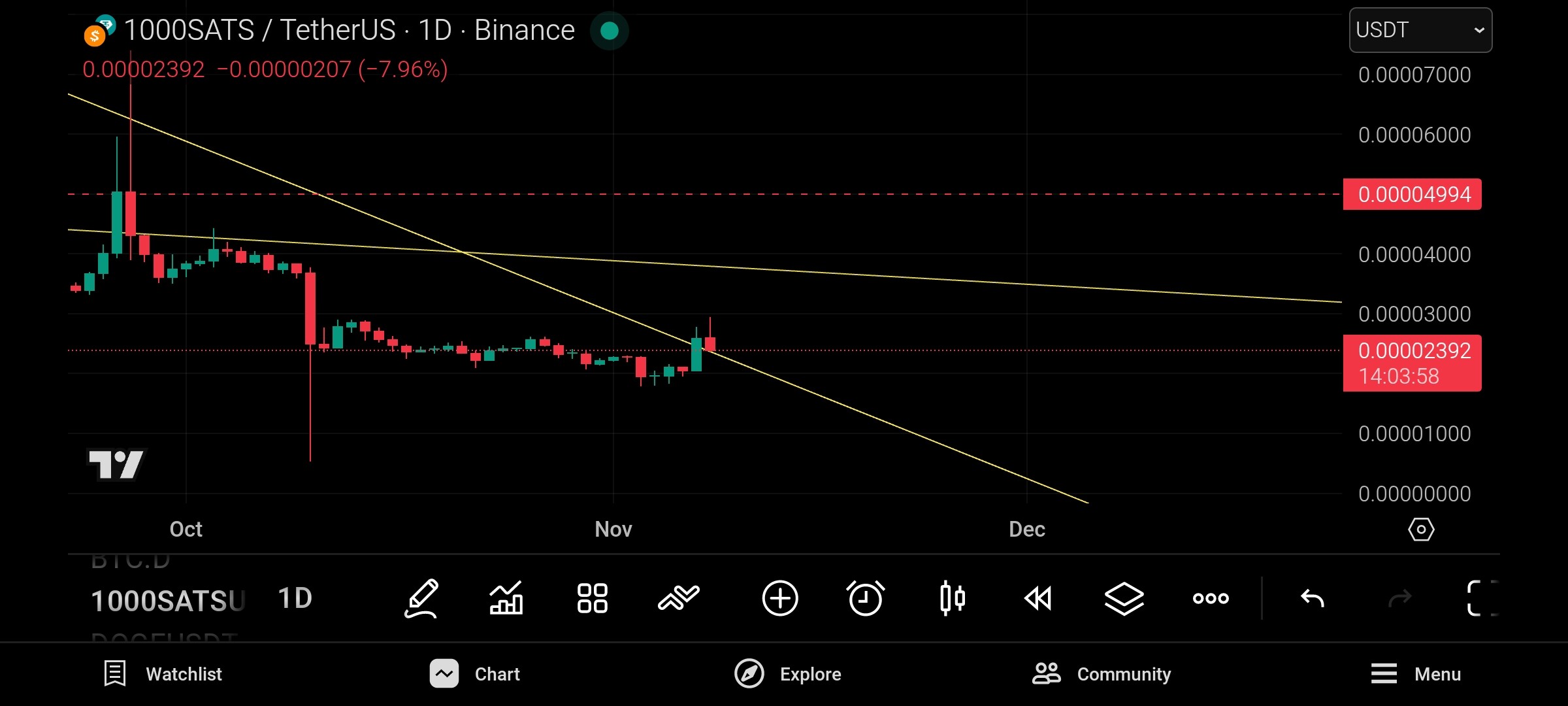Open the 1000SATSU symbol selector

168,601
